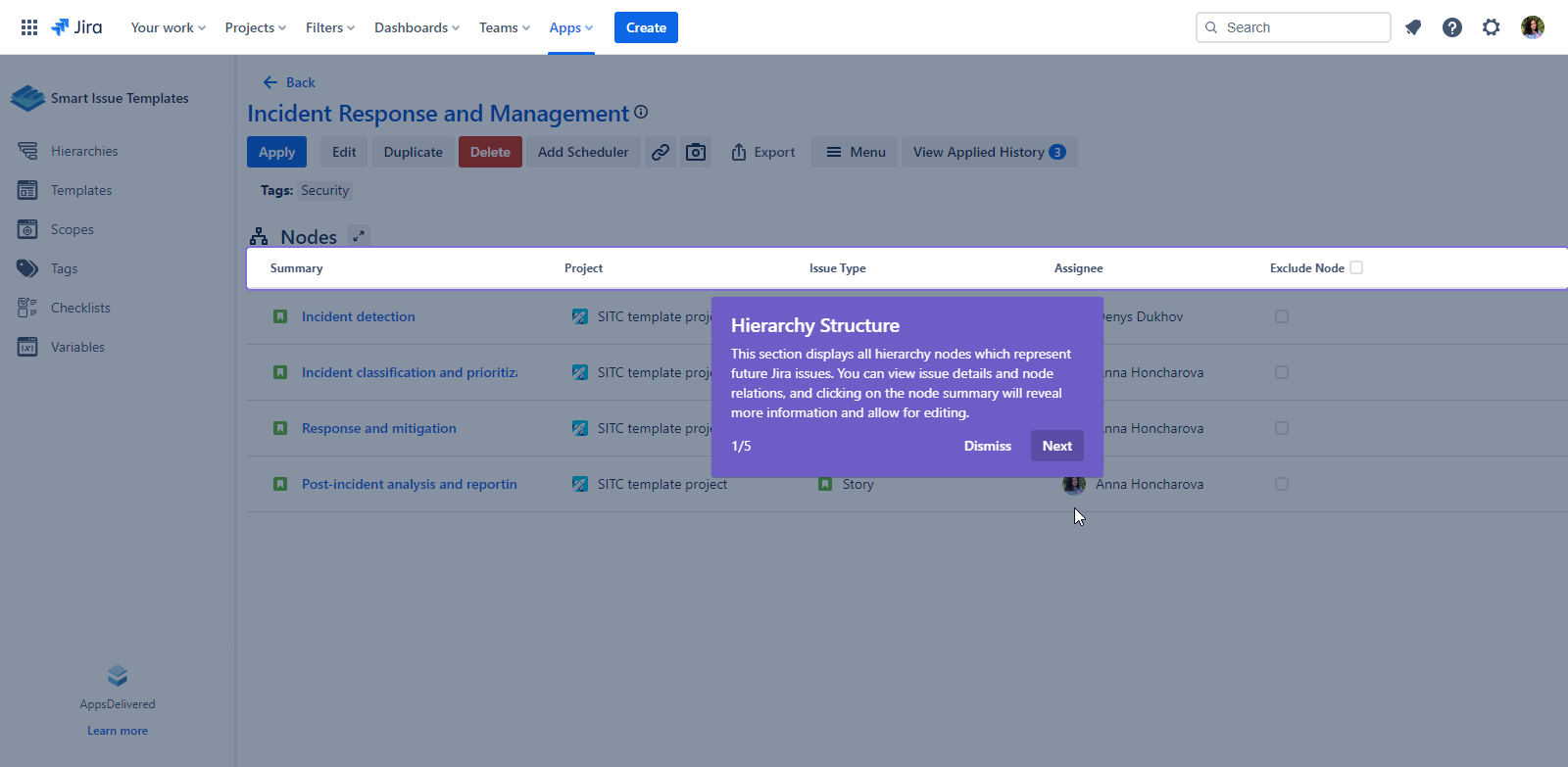Expand the Nodes section fullscreen
1568x767 pixels.
pos(359,236)
